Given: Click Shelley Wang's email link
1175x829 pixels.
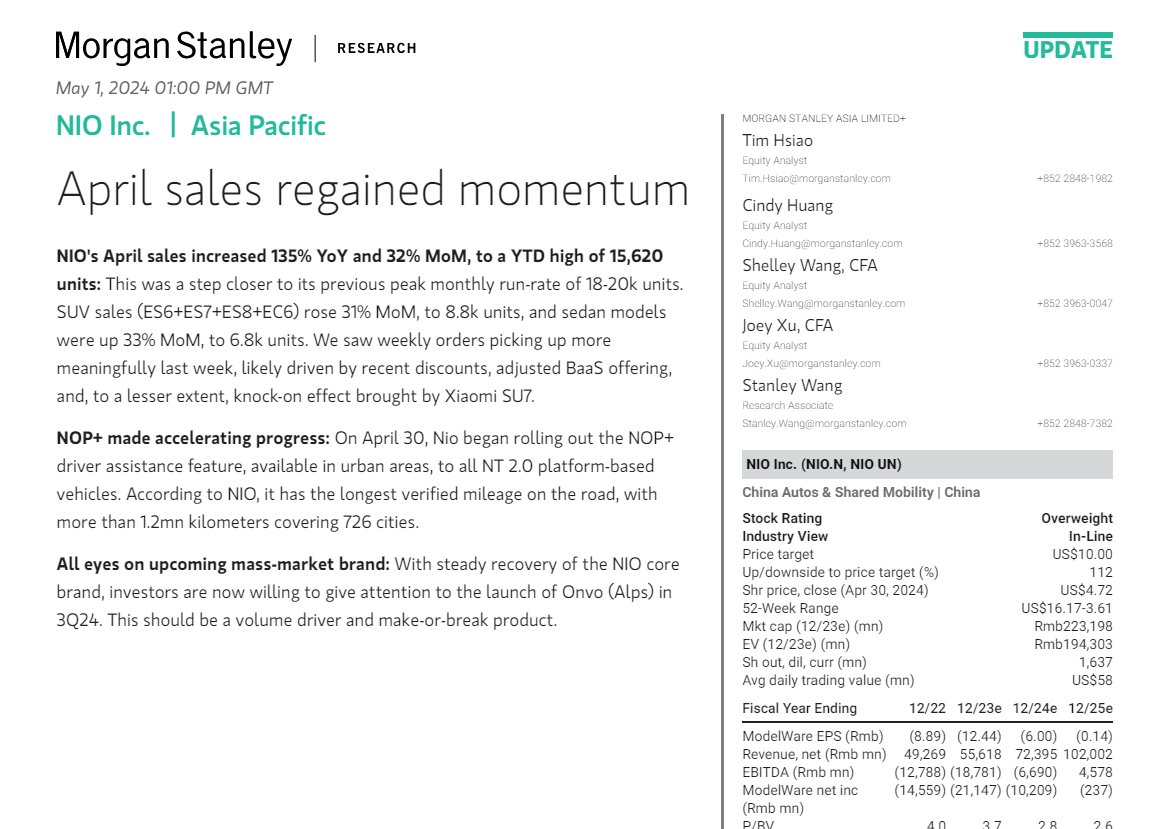Looking at the screenshot, I should (824, 304).
